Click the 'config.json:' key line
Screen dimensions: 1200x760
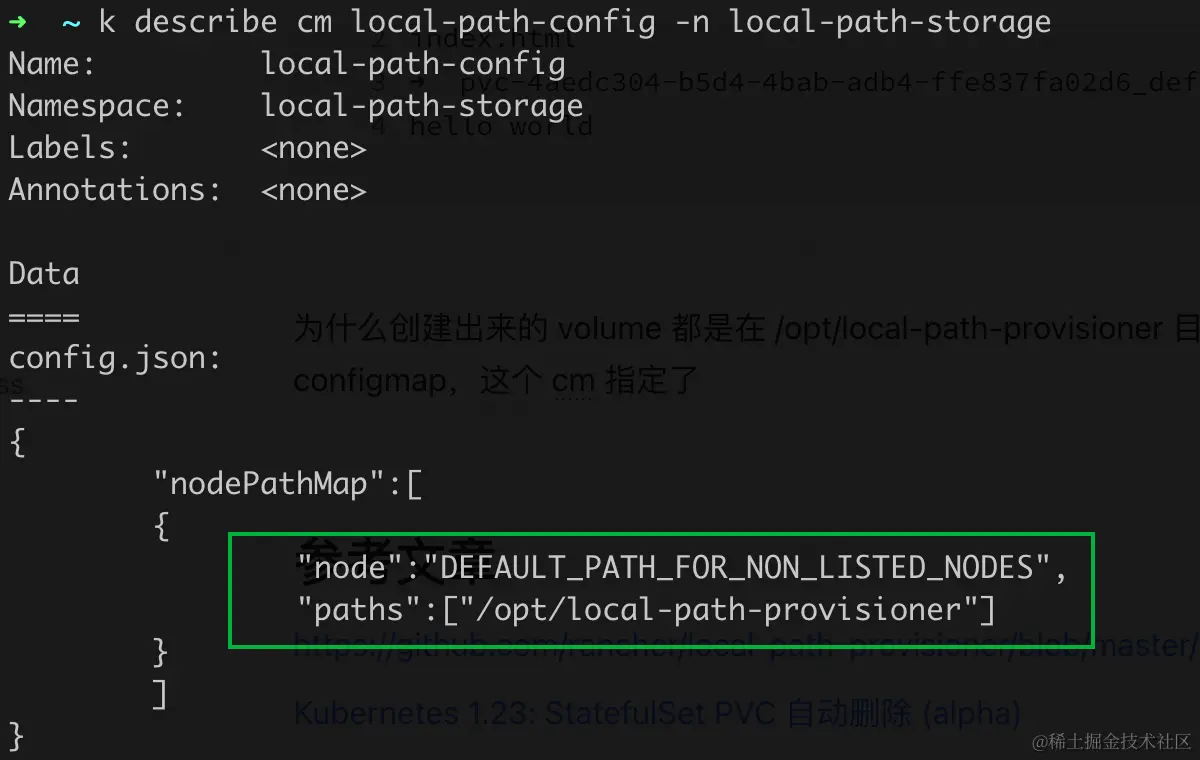[x=114, y=357]
